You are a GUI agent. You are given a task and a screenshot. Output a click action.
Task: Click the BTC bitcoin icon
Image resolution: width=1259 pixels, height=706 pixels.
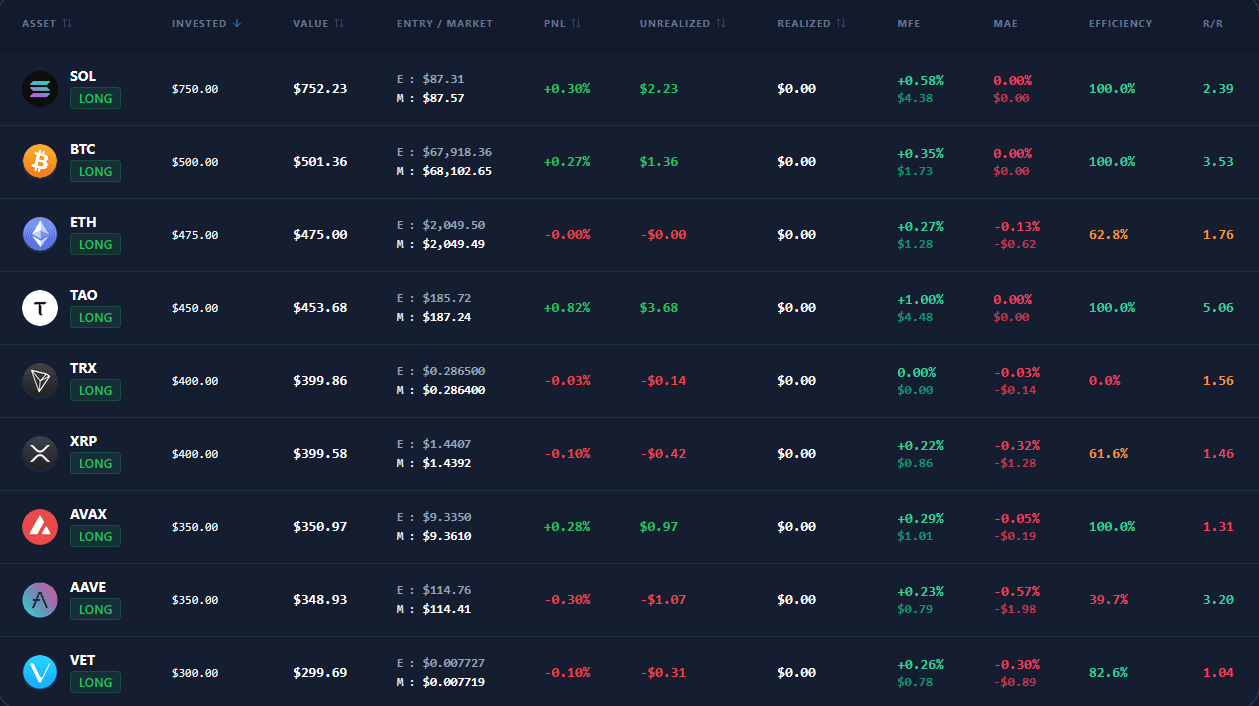40,162
